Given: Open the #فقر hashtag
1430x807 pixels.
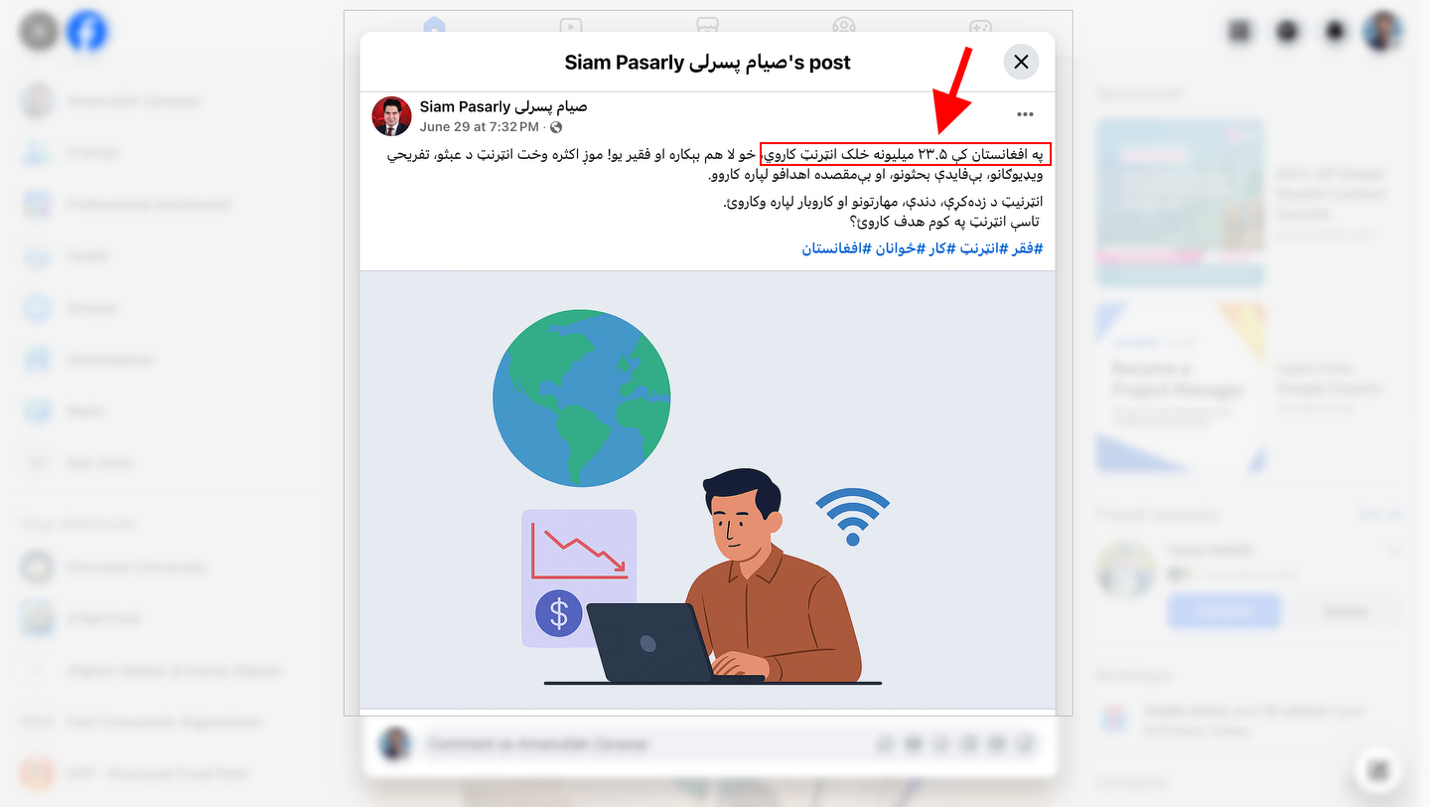Looking at the screenshot, I should (1026, 248).
